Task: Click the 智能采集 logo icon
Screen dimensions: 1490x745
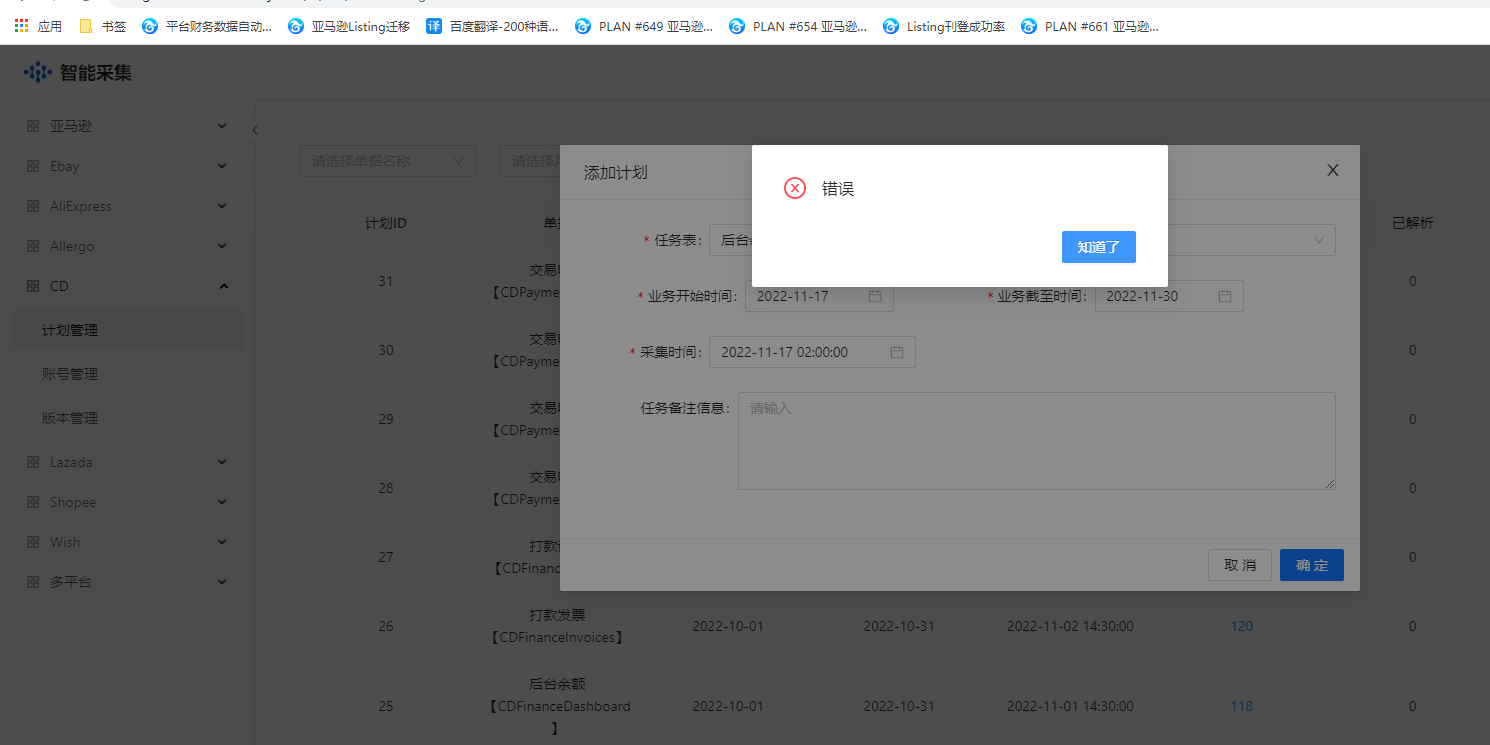Action: [x=38, y=72]
